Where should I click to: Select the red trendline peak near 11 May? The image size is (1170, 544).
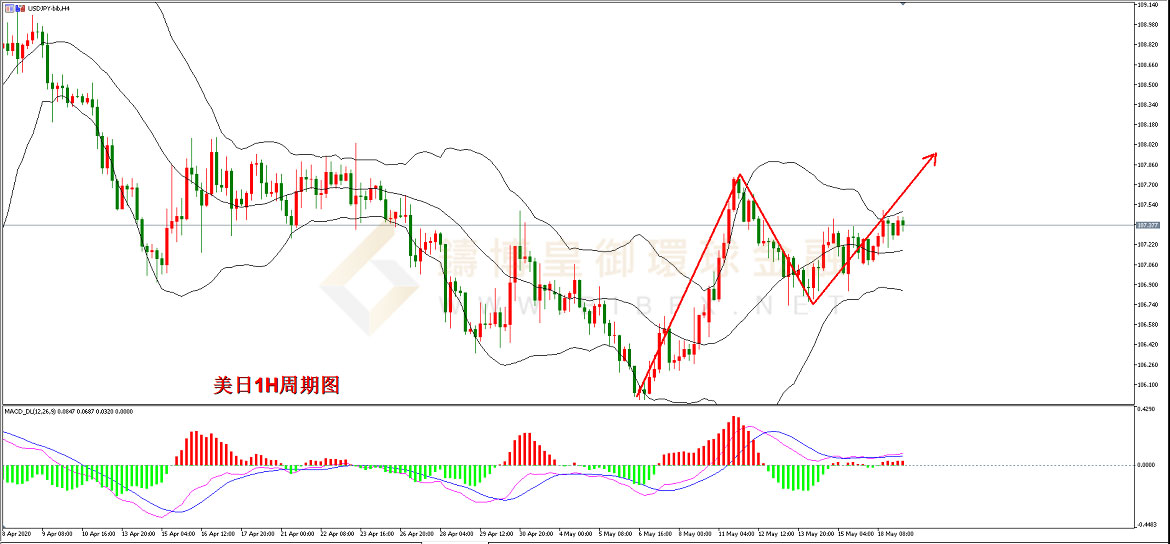739,176
